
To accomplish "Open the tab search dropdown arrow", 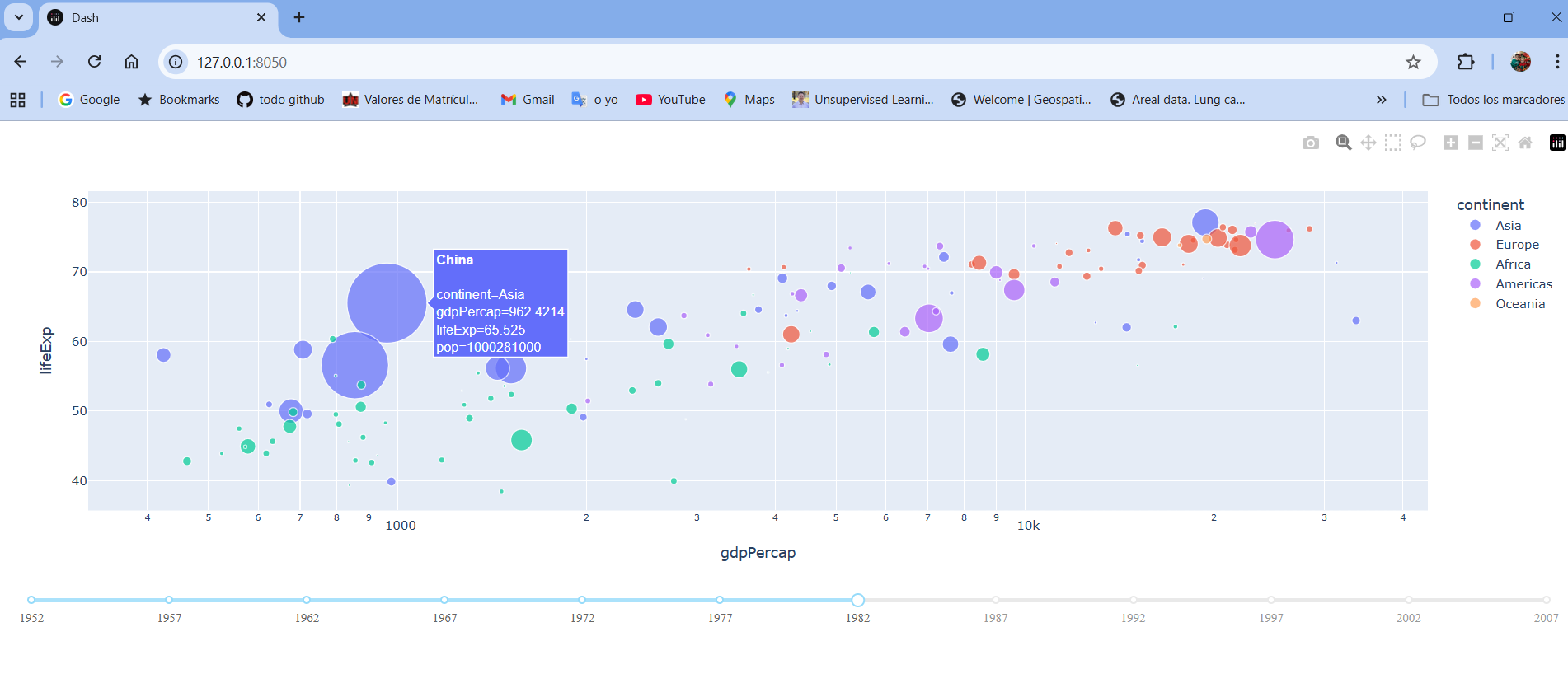I will [18, 17].
